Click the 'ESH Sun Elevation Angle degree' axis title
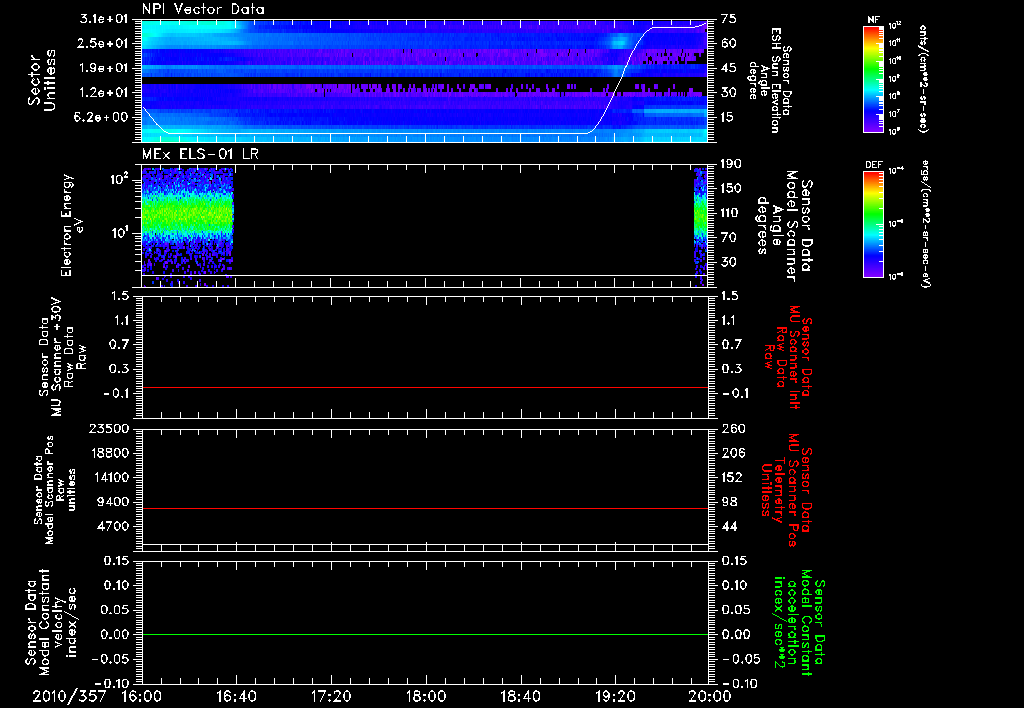Viewport: 1024px width, 708px height. pyautogui.click(x=769, y=80)
